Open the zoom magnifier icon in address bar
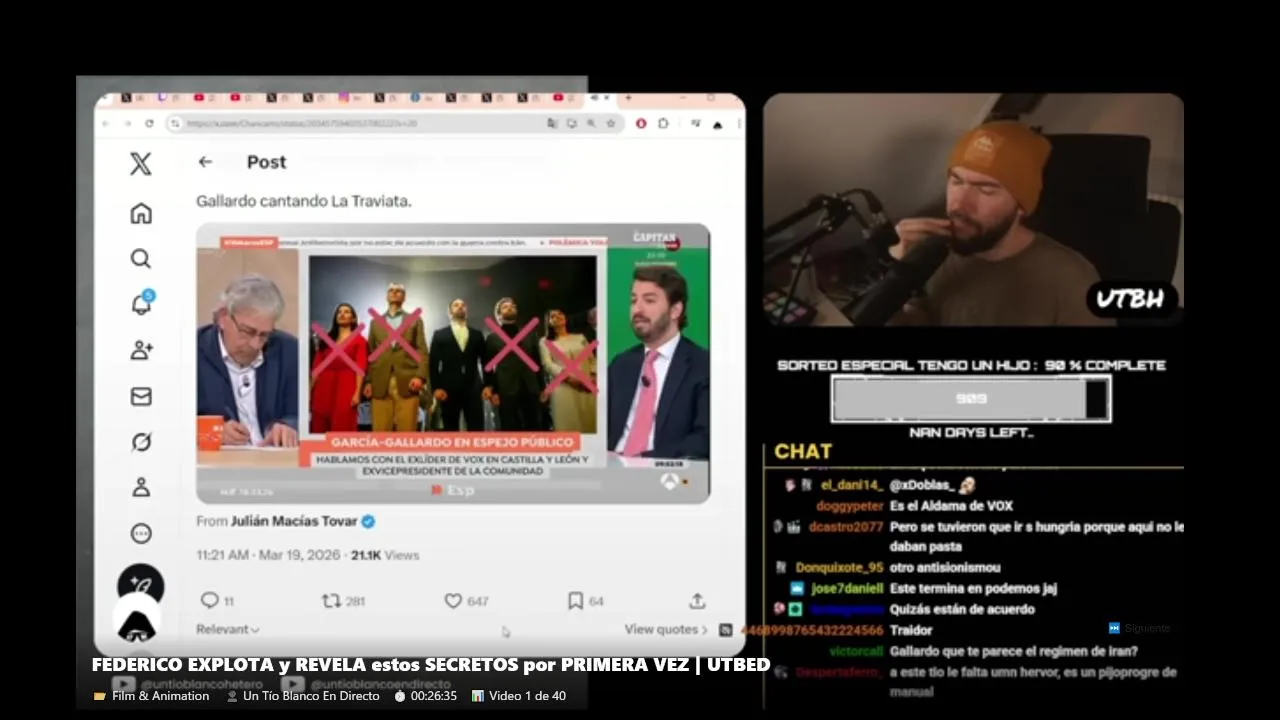Viewport: 1280px width, 720px height. [x=591, y=123]
